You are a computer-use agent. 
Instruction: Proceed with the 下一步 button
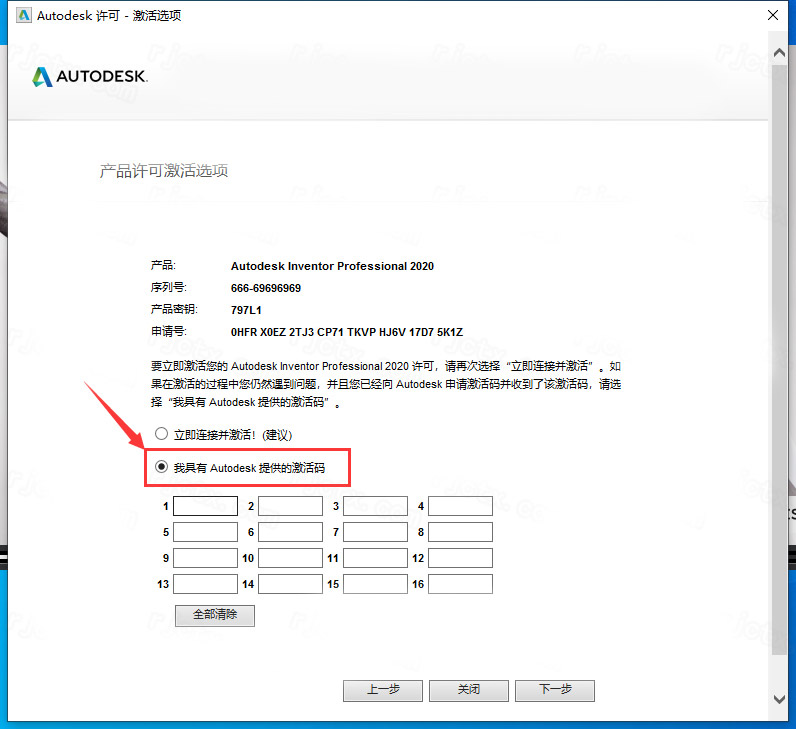(555, 690)
